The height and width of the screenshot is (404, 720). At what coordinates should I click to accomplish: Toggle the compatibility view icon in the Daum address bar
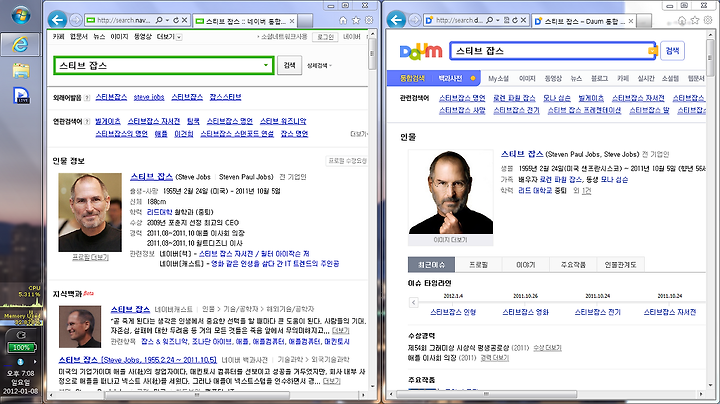coord(506,20)
